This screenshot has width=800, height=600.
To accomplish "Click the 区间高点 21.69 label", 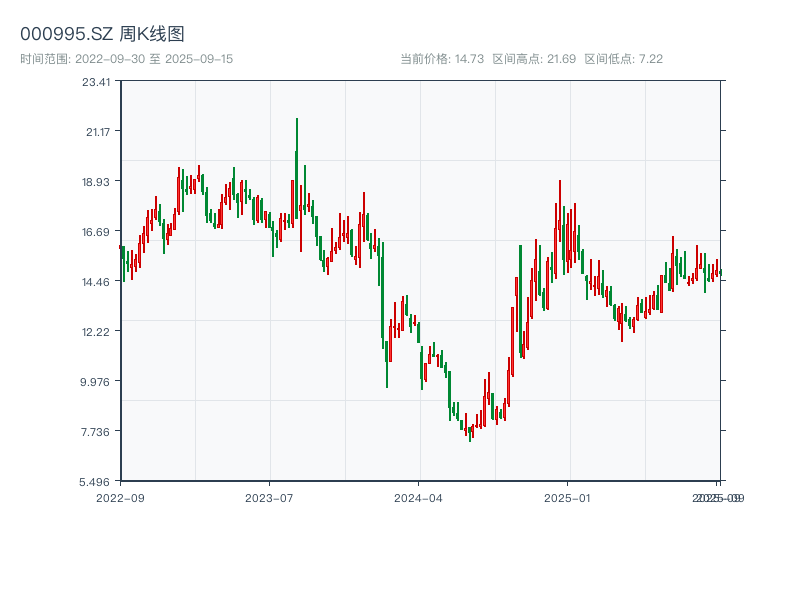I will (534, 59).
